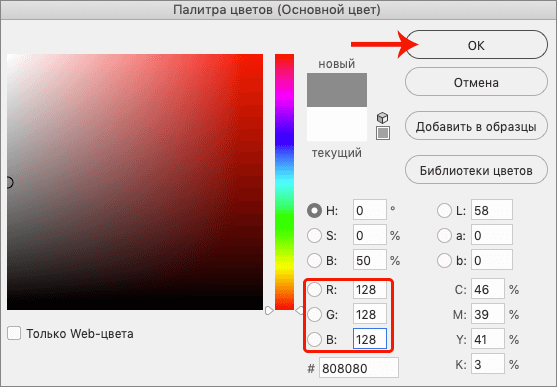The image size is (557, 387).
Task: Click the K black field showing 3
Action: 488,364
